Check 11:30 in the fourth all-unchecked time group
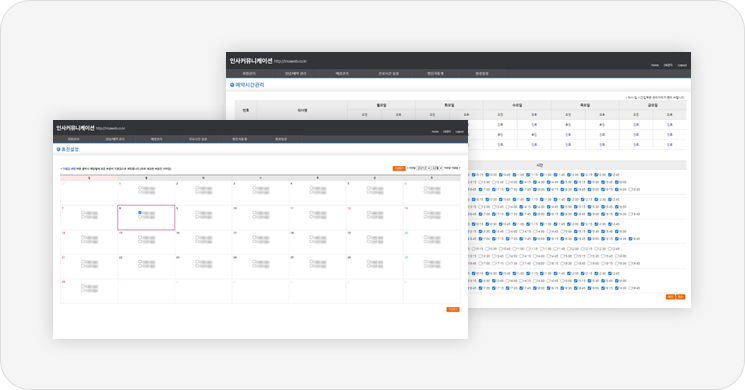Image resolution: width=745 pixels, height=390 pixels. pyautogui.click(x=542, y=248)
